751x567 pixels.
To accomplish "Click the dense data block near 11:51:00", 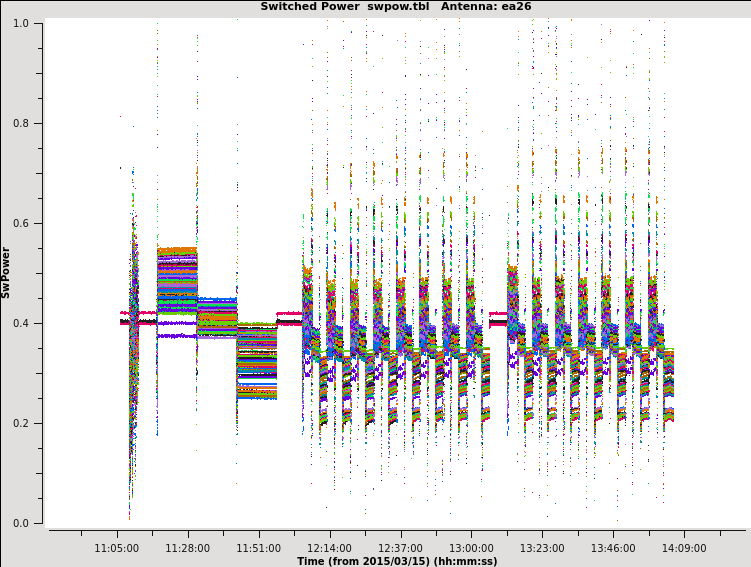I will tap(257, 360).
